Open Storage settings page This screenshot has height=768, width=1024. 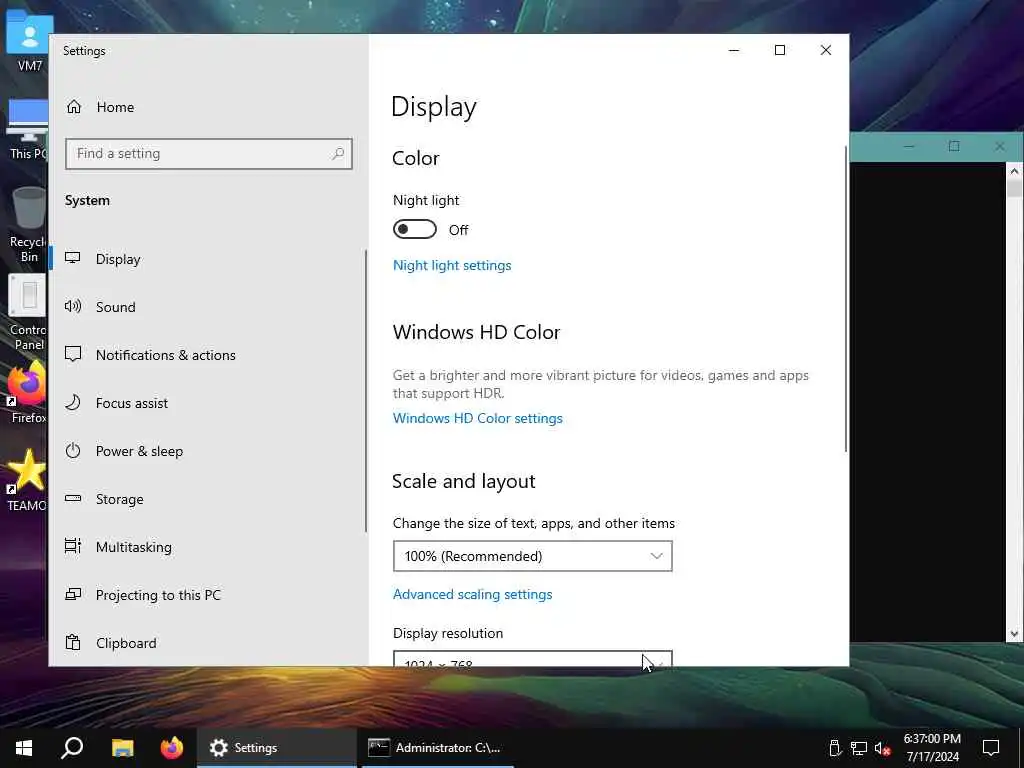120,499
